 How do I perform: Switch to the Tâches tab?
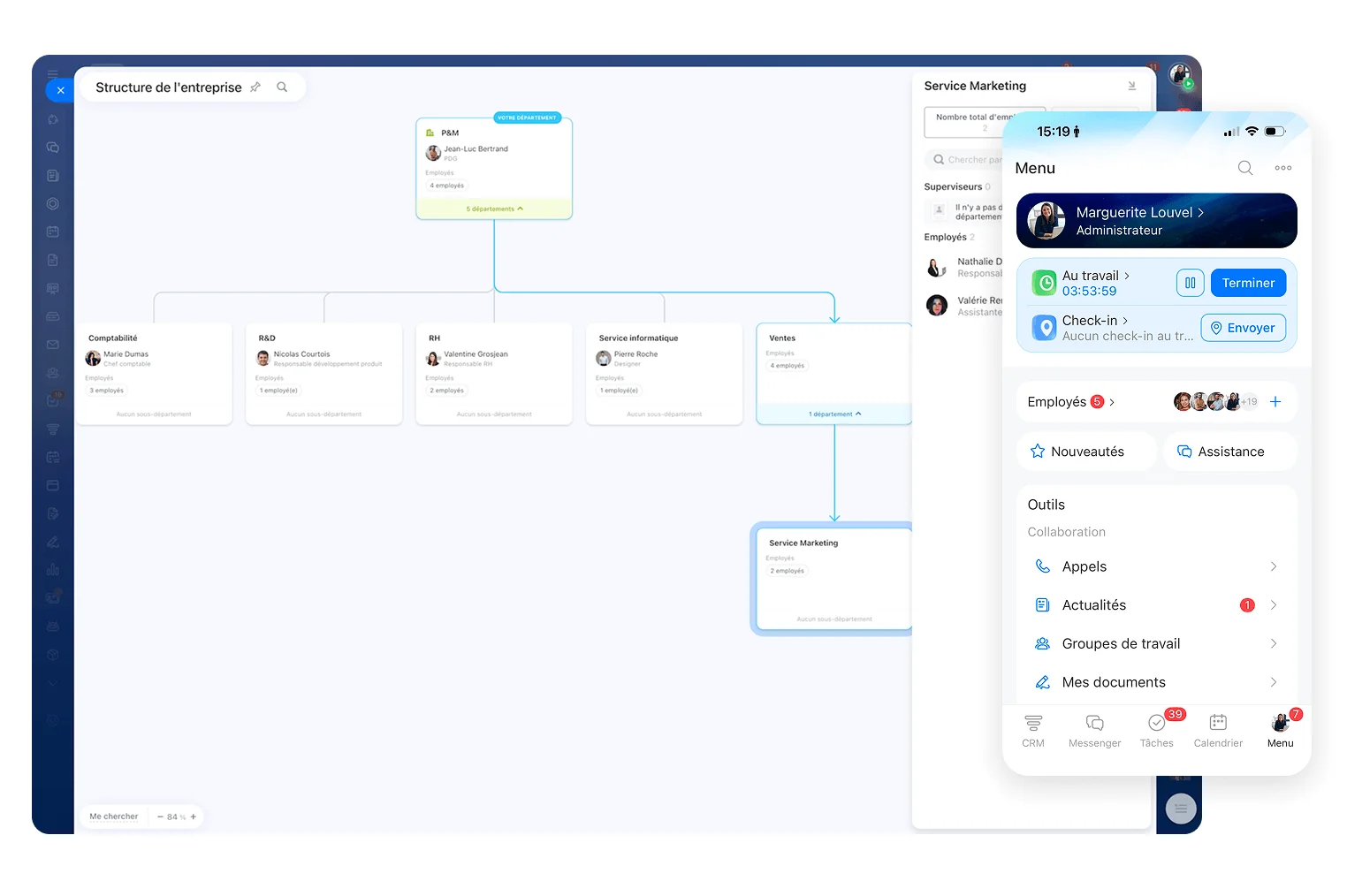pos(1157,731)
